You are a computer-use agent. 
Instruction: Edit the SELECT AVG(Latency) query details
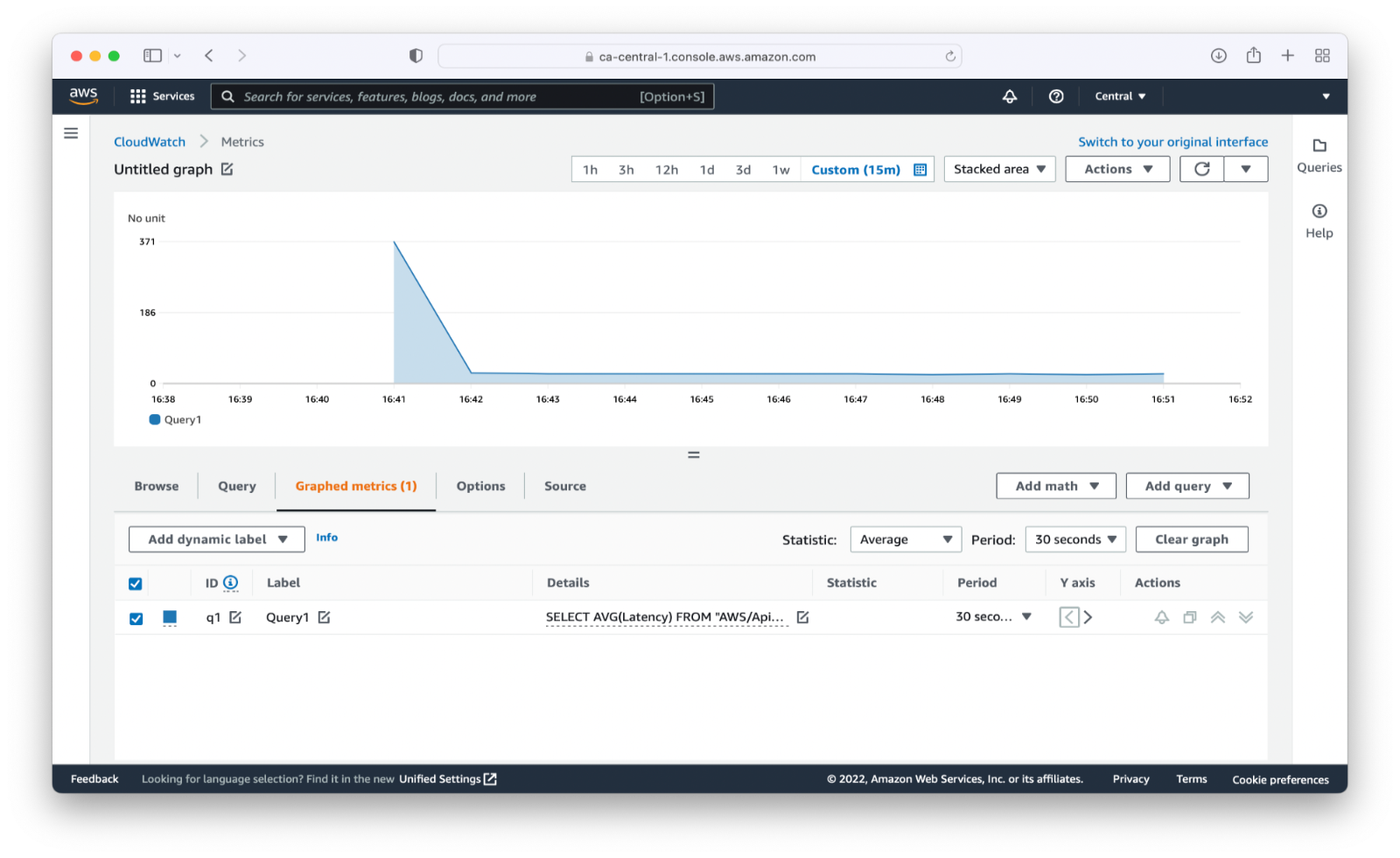pos(802,617)
